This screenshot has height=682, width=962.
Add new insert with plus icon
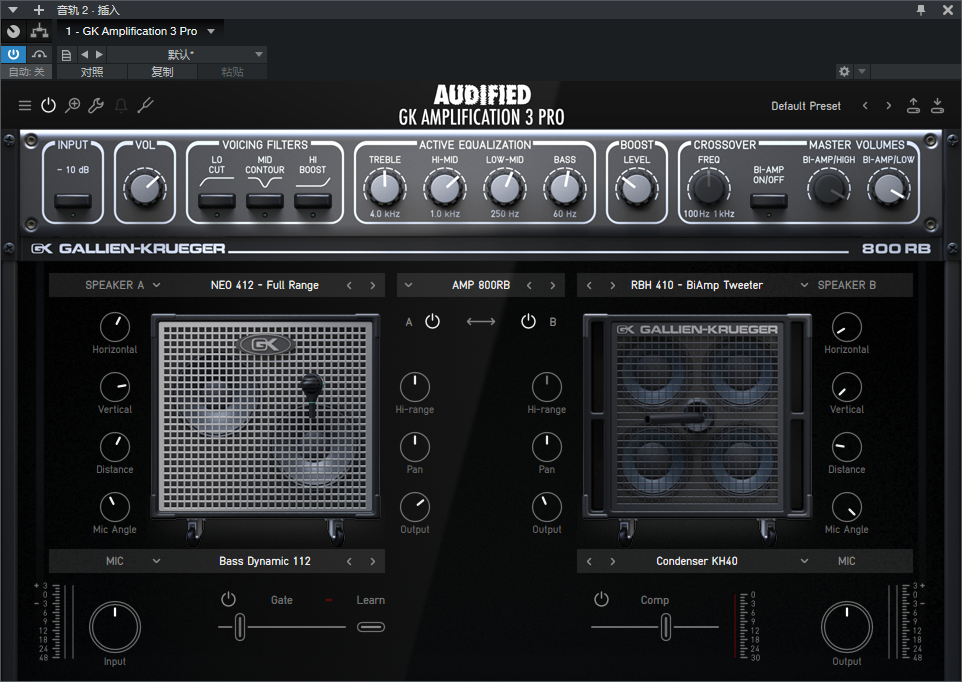(39, 10)
